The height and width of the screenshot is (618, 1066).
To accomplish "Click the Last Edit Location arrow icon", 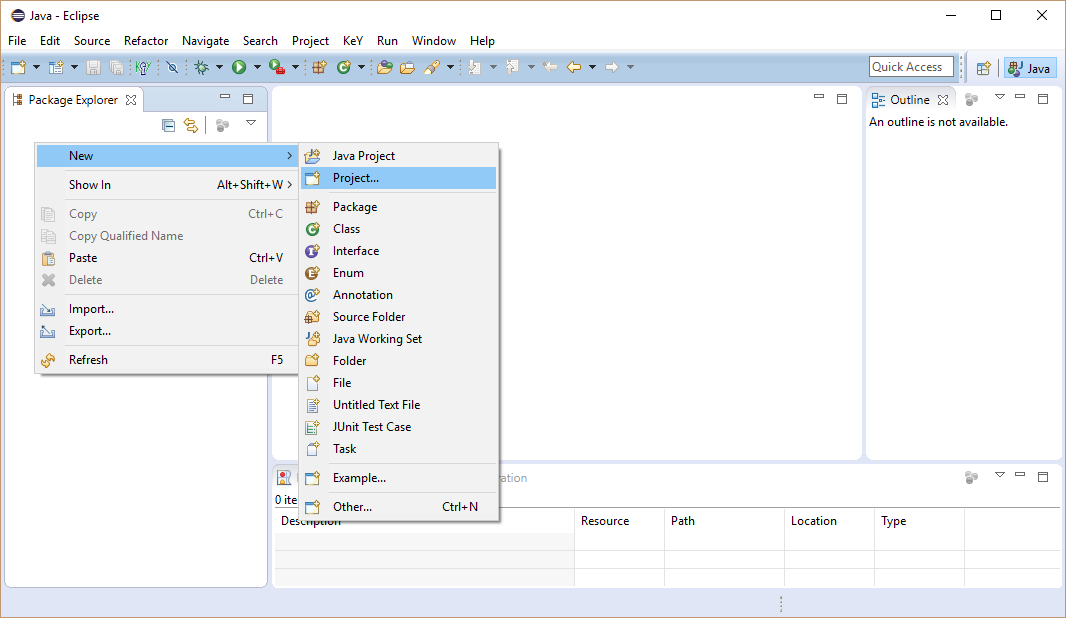I will point(550,67).
